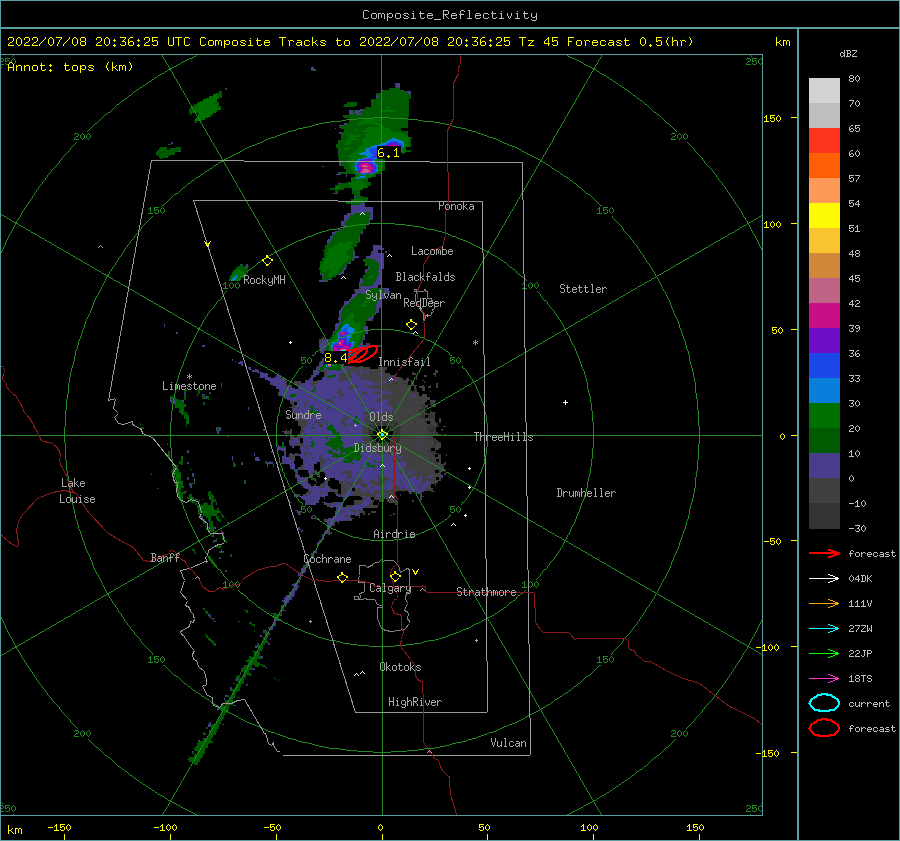The height and width of the screenshot is (841, 900).
Task: Select the magenta 39-42 dBZ swatch
Action: coord(824,316)
